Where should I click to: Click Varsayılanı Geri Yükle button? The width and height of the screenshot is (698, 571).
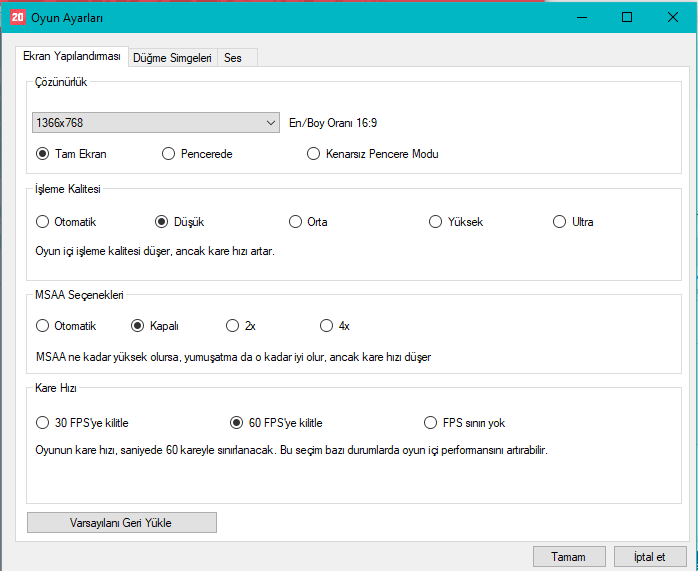point(122,522)
